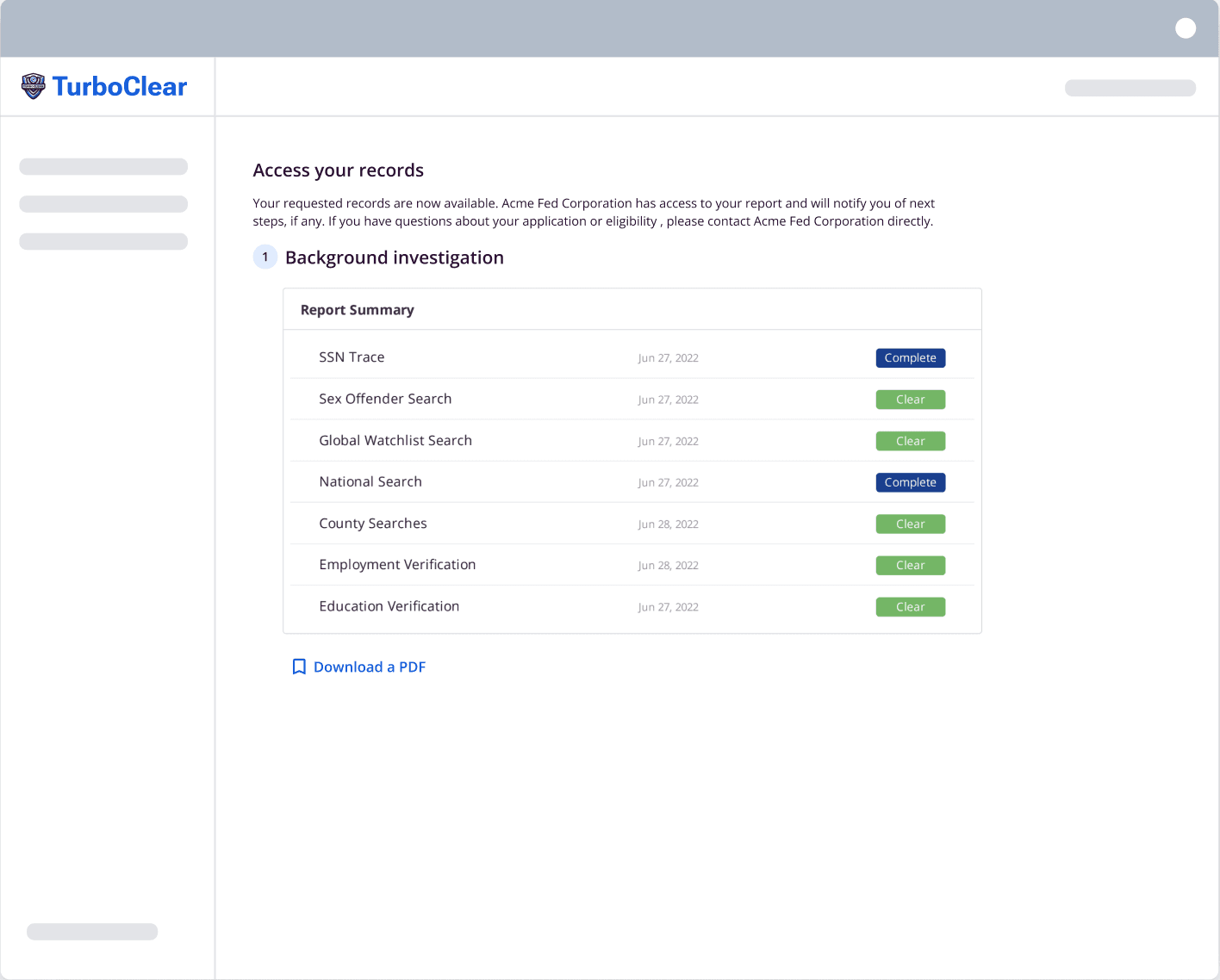Screen dimensions: 1220x980
Task: Click the step number 1 circle badge
Action: 265,257
